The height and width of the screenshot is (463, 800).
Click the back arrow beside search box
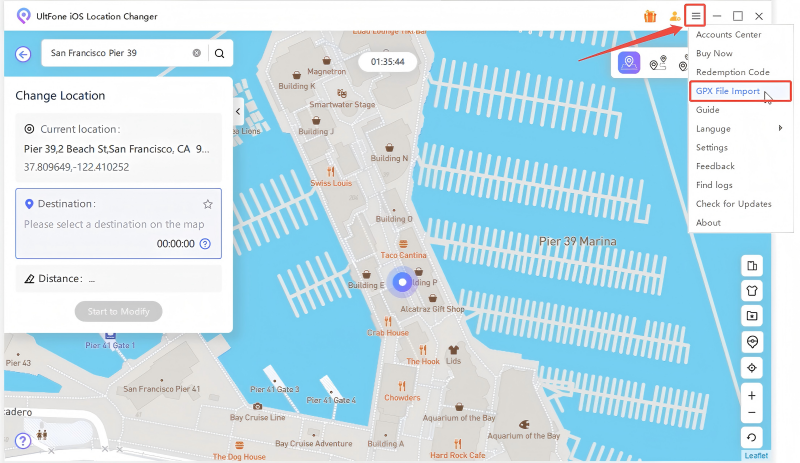[x=23, y=54]
